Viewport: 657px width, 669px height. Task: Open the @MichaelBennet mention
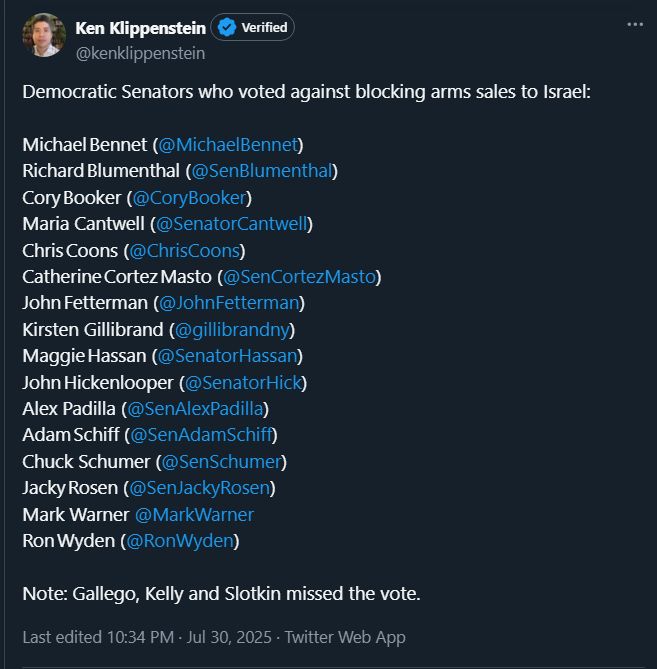230,144
